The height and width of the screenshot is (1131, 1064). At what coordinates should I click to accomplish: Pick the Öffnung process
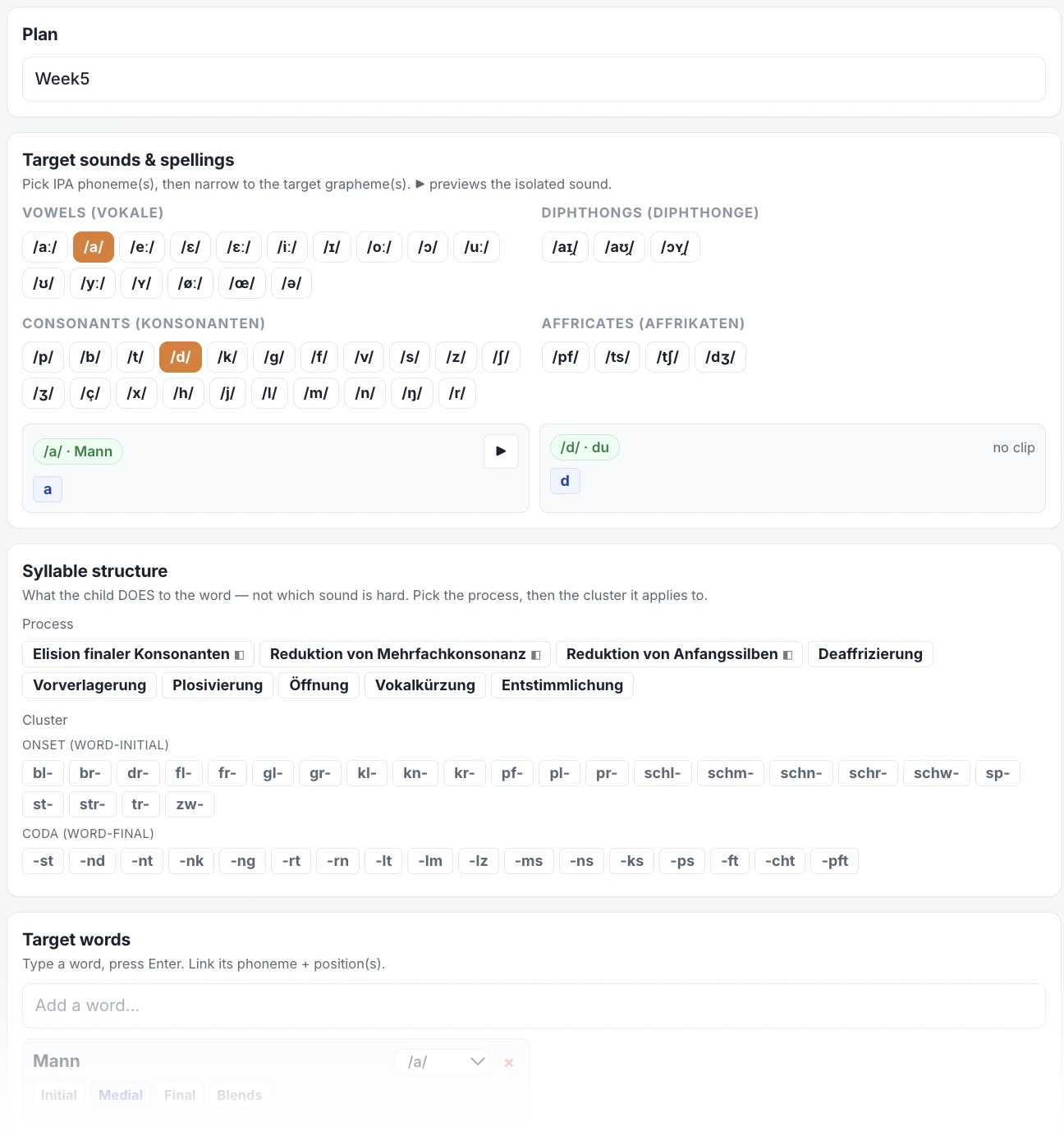319,685
